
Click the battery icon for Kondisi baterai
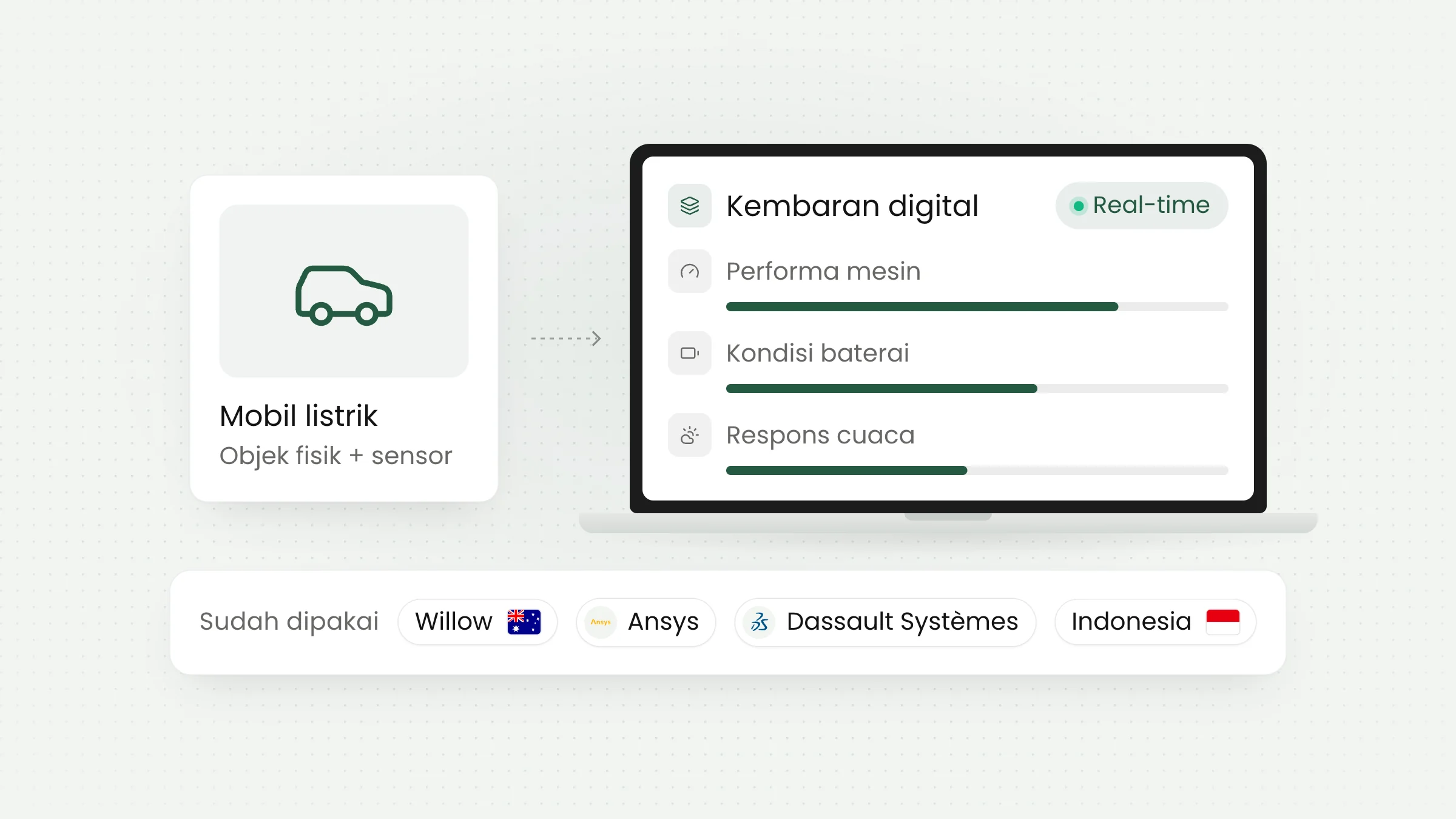690,353
